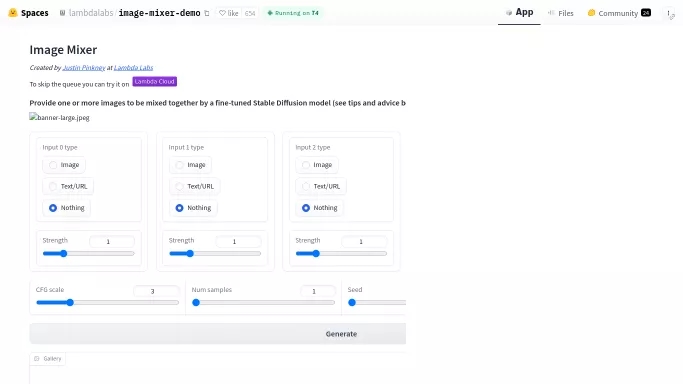Click the Input 2 Strength slider
Viewport: 683px width, 384px height.
point(341,253)
